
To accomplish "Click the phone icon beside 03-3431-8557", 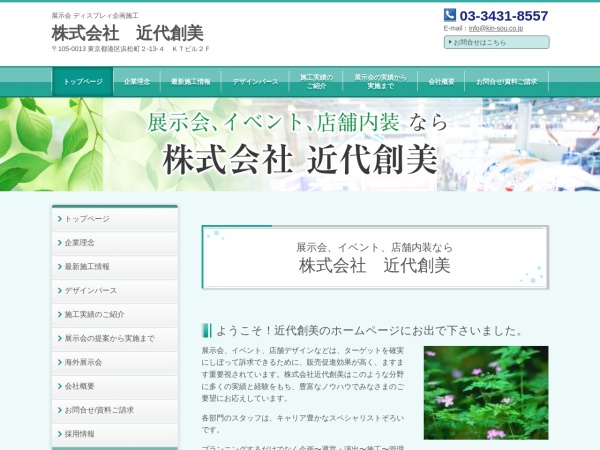I will point(450,15).
